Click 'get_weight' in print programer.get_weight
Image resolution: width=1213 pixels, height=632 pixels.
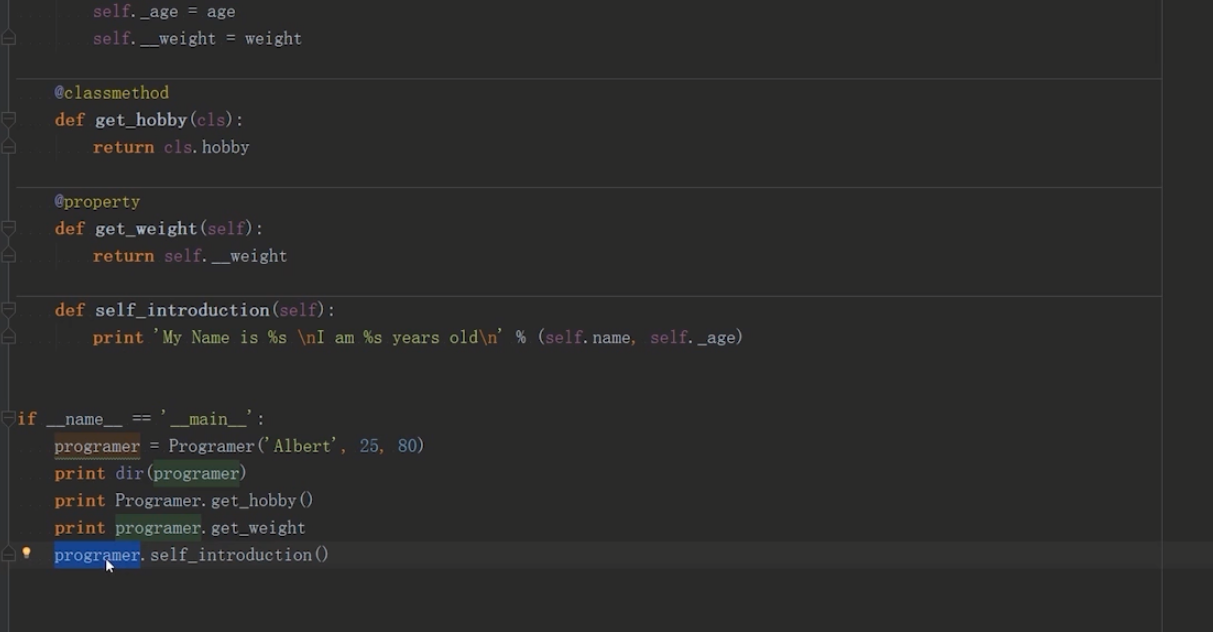coord(258,528)
